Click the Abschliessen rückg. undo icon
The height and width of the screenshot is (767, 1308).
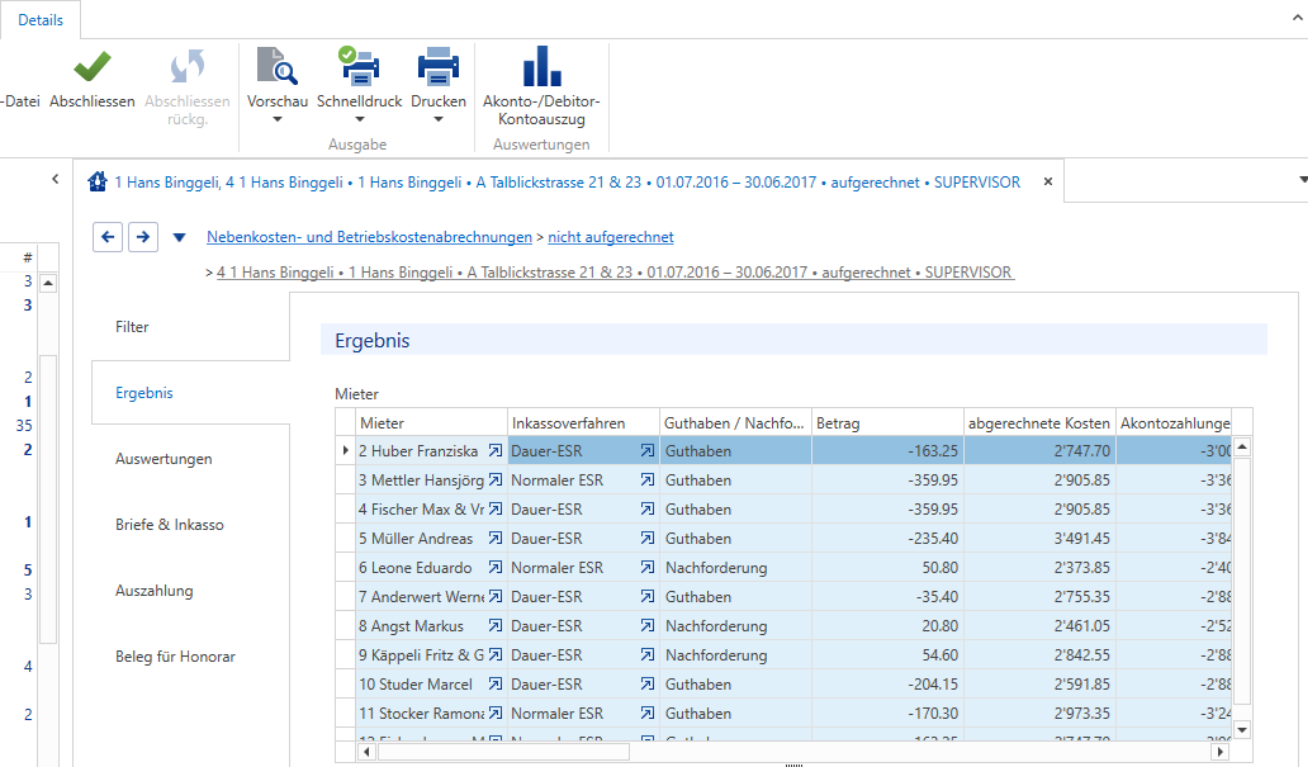187,67
